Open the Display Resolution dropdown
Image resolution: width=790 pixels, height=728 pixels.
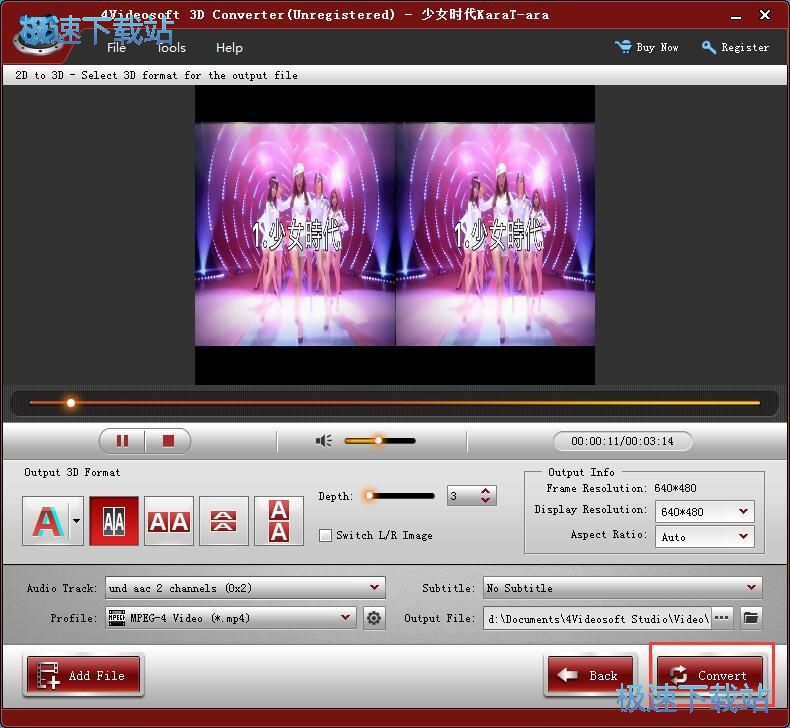pyautogui.click(x=743, y=512)
